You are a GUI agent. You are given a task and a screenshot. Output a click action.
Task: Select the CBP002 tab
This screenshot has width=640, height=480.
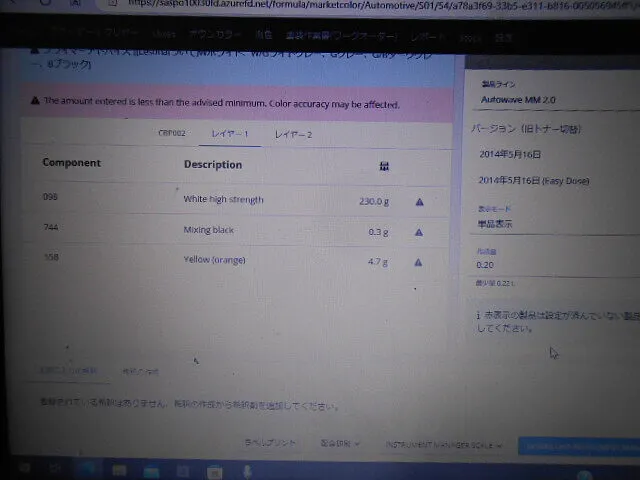point(173,134)
